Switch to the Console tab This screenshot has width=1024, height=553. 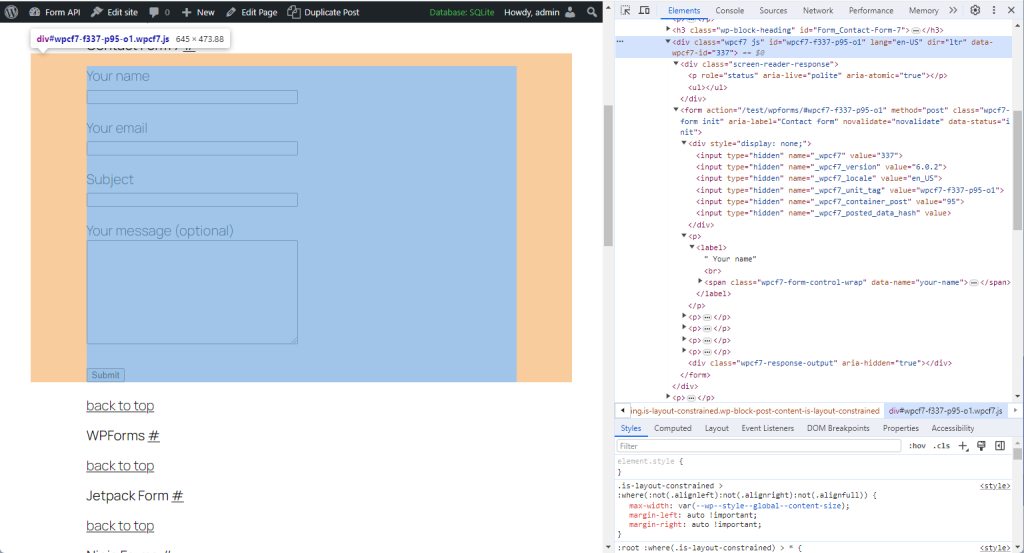pos(729,10)
